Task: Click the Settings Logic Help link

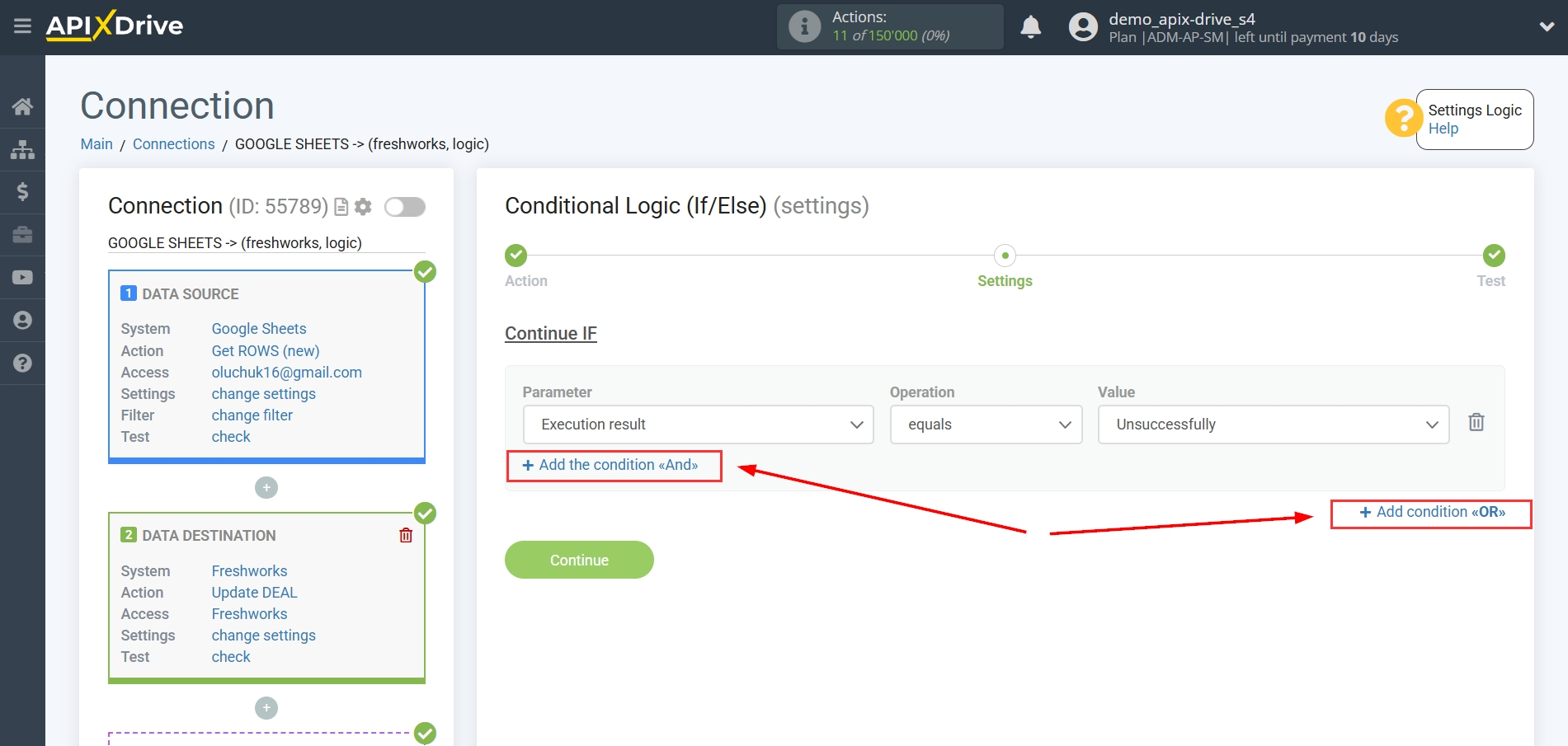Action: click(x=1443, y=129)
